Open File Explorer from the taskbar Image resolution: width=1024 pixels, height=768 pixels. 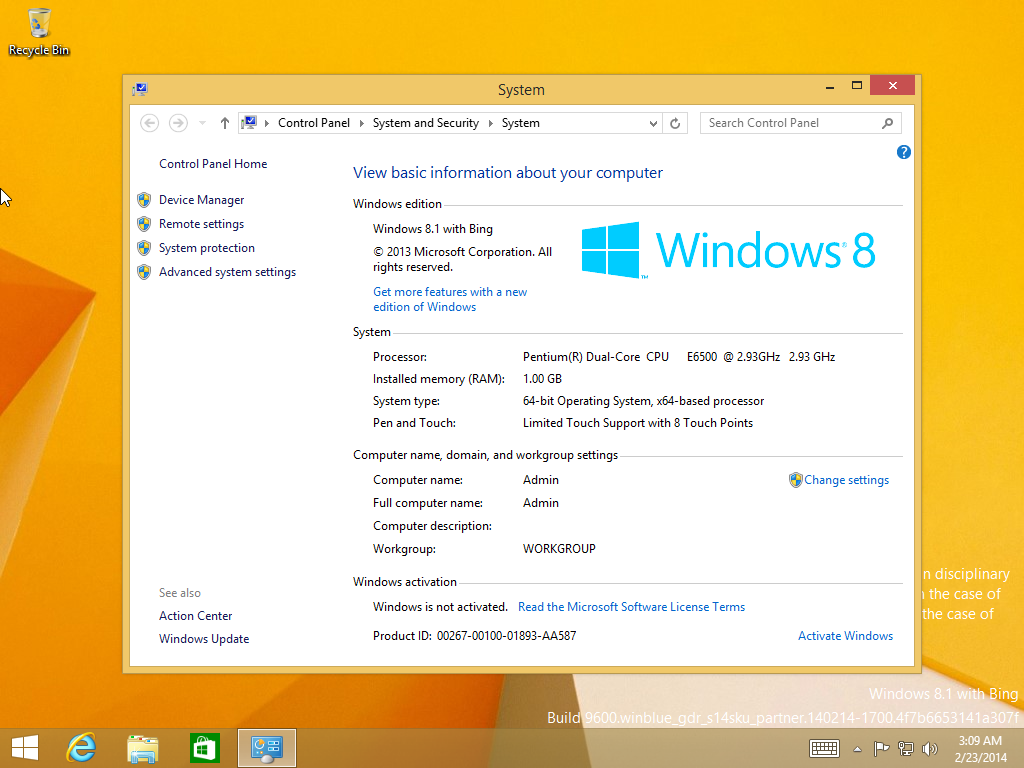142,747
